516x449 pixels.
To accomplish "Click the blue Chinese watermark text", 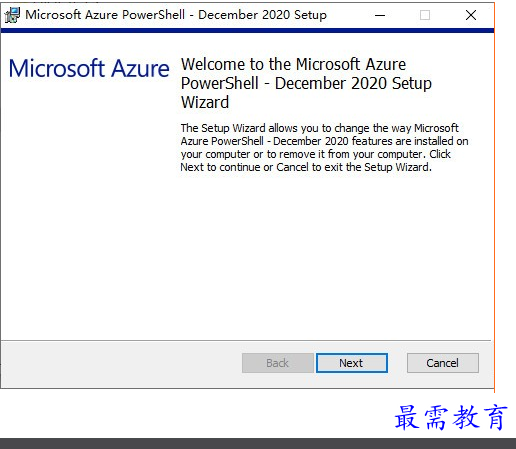I will tap(451, 417).
